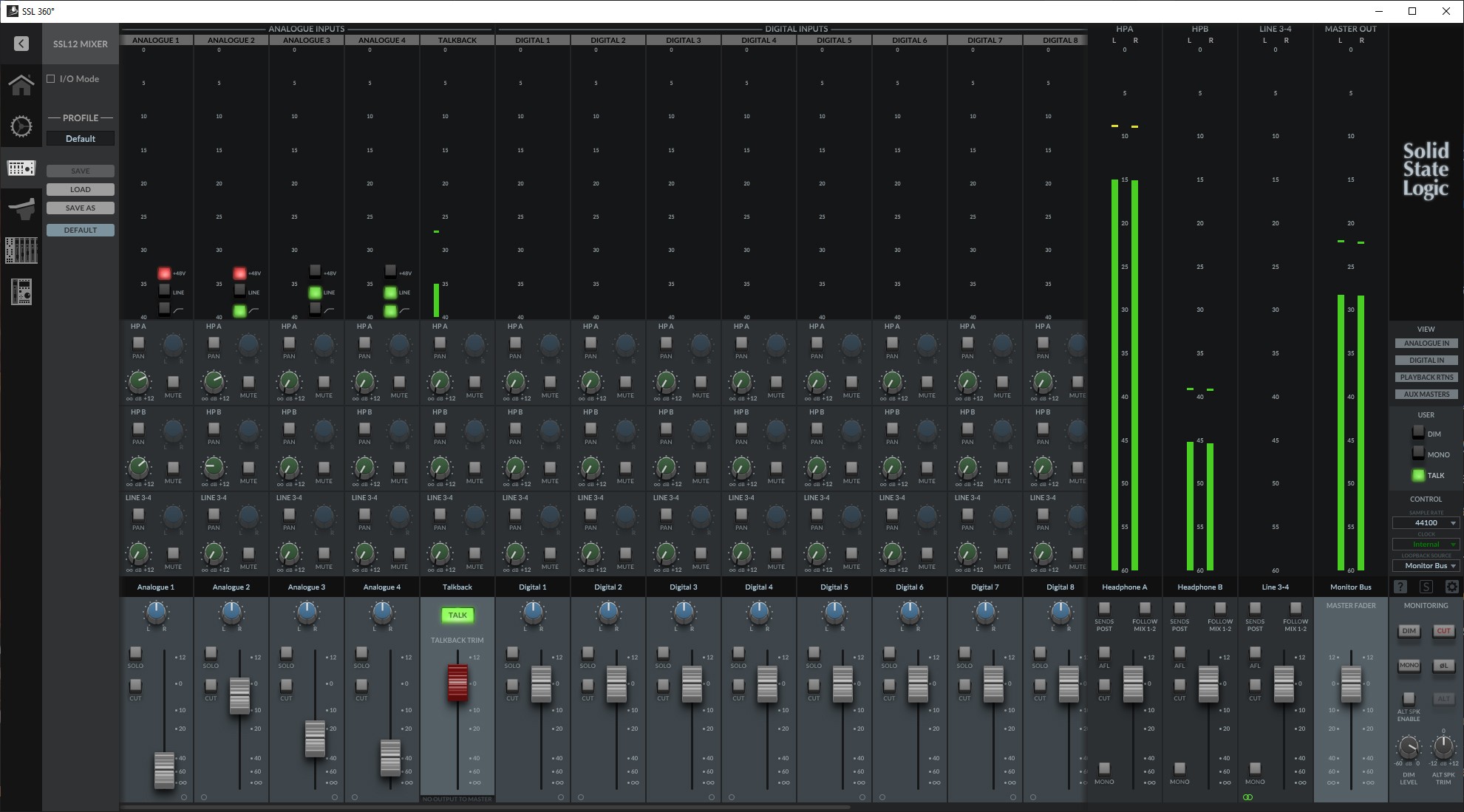Open the Monitor Bus loopback source dropdown
Viewport: 1464px width, 812px height.
pyautogui.click(x=1426, y=566)
